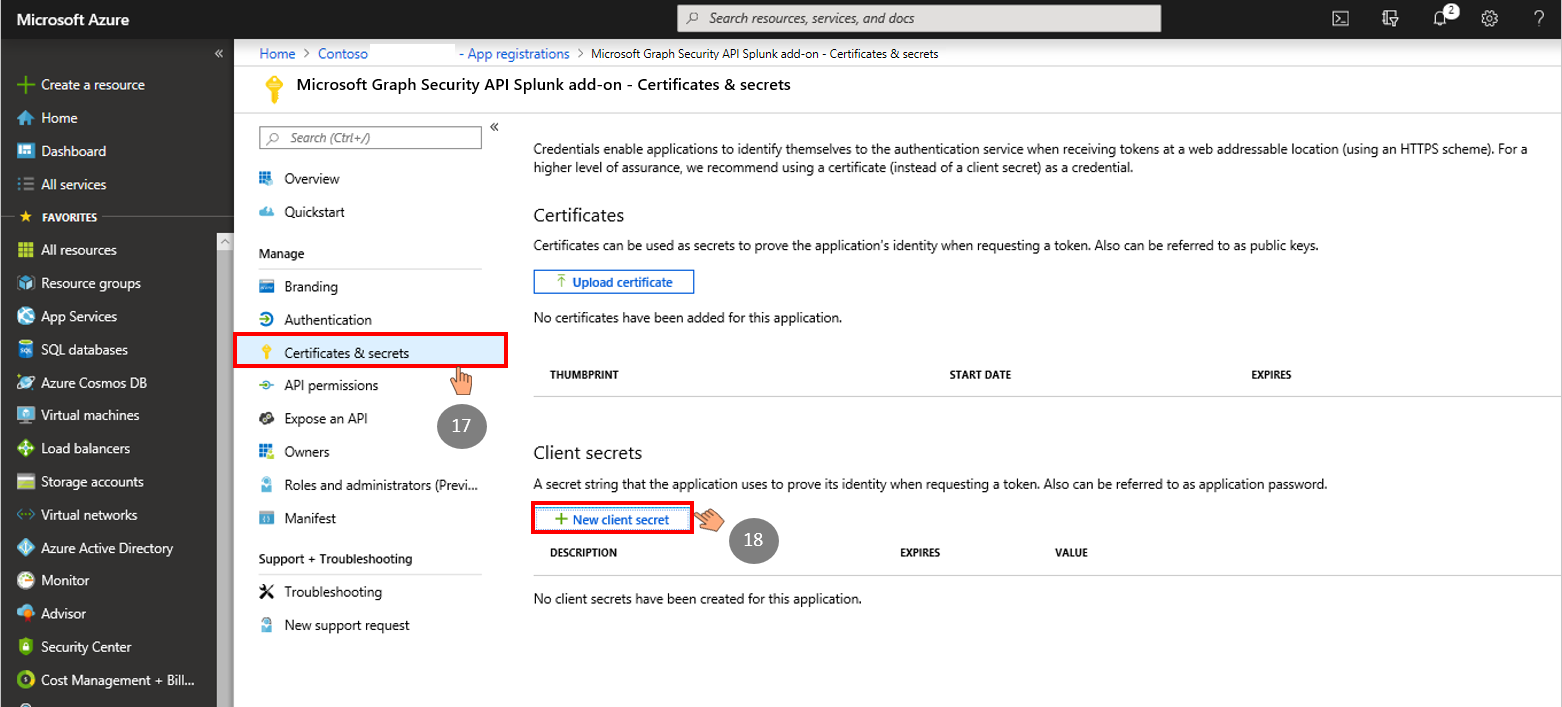Click the Security Center shield icon
This screenshot has width=1562, height=707.
pos(26,647)
